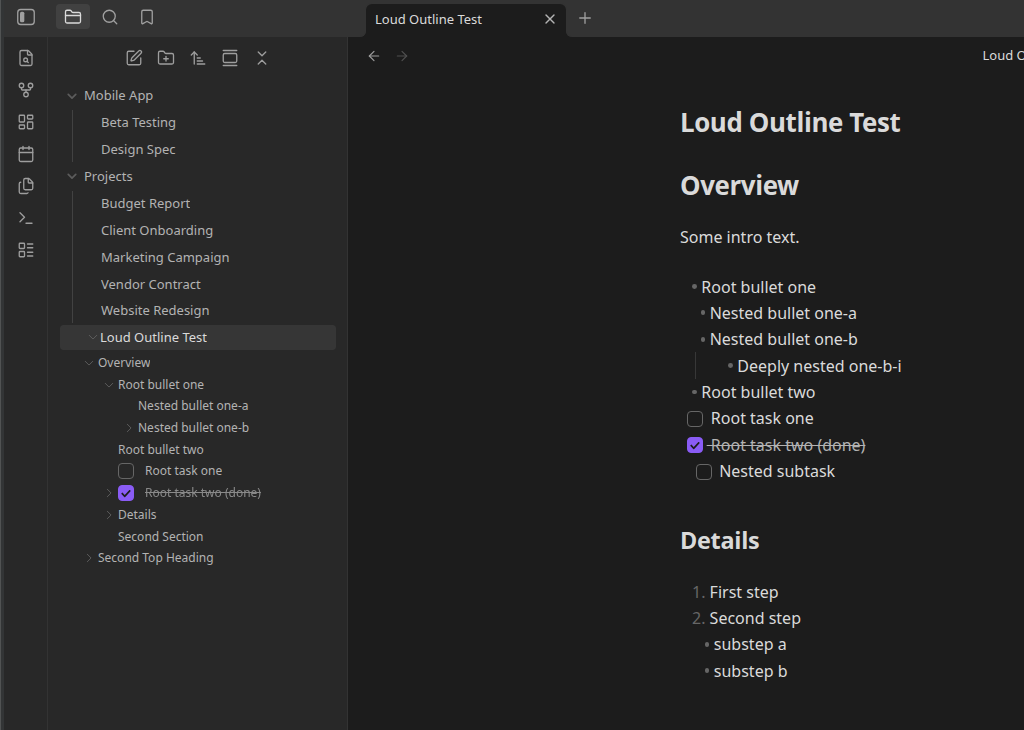Click the note title Loud Outline Test
This screenshot has height=730, width=1024.
(790, 123)
